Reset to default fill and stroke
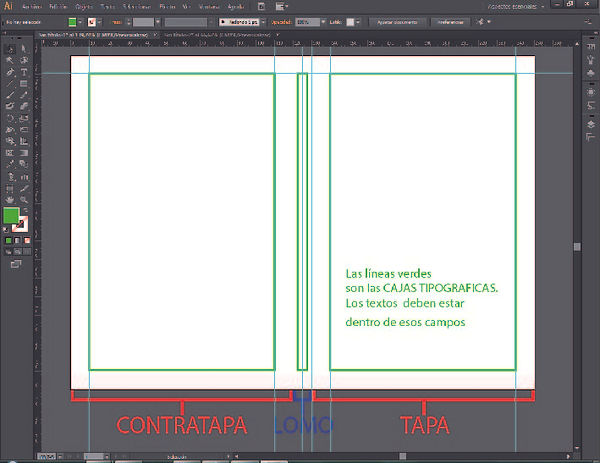The height and width of the screenshot is (463, 600). [x=5, y=230]
